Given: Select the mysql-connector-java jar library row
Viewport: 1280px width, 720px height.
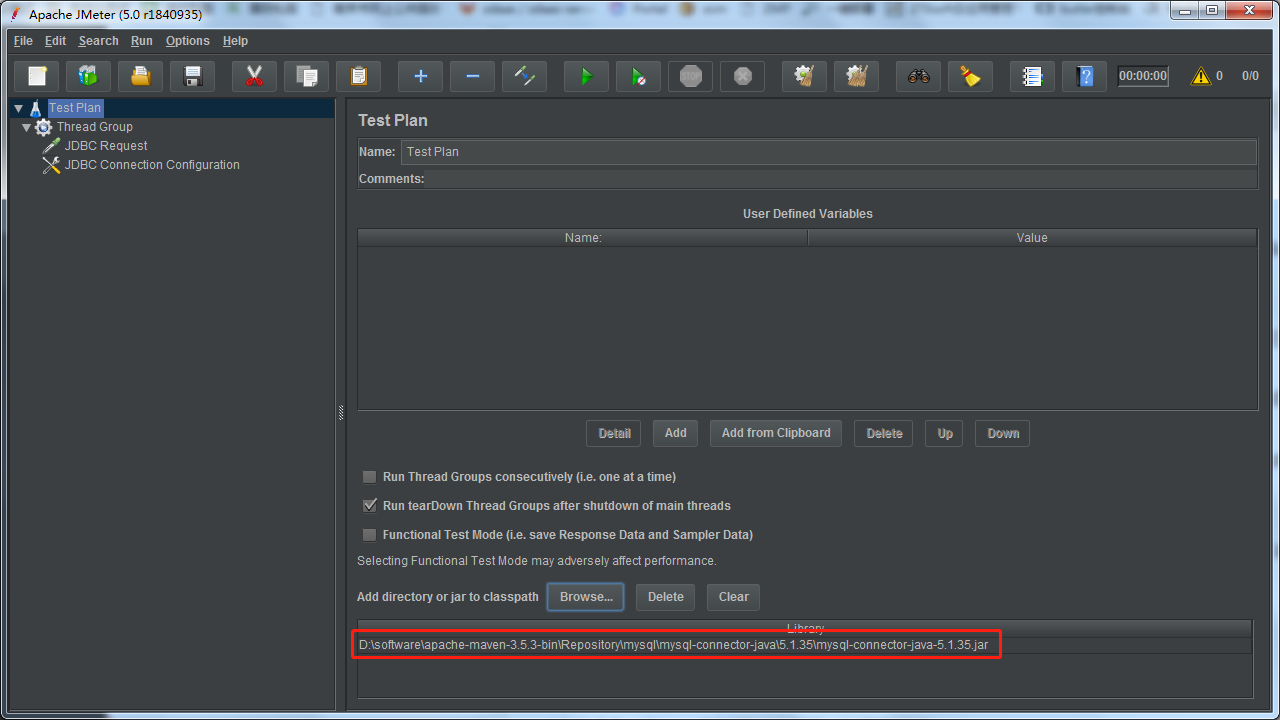Looking at the screenshot, I should (805, 645).
